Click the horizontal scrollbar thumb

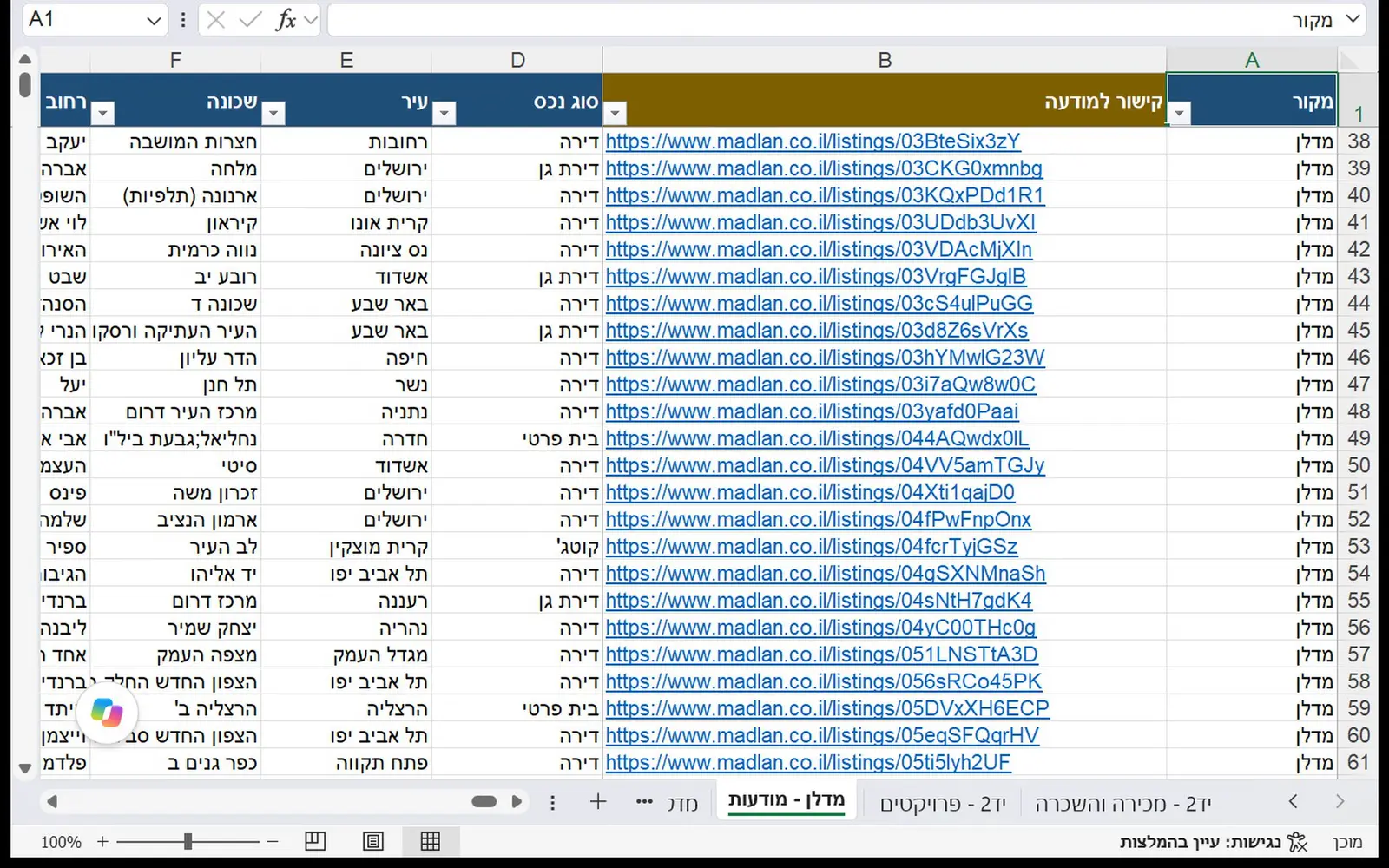[484, 801]
